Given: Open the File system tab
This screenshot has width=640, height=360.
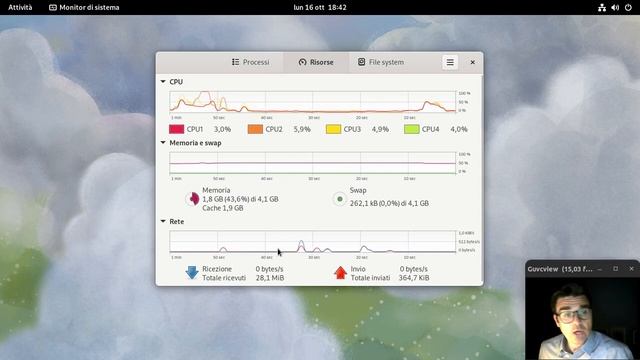Looking at the screenshot, I should coord(381,62).
